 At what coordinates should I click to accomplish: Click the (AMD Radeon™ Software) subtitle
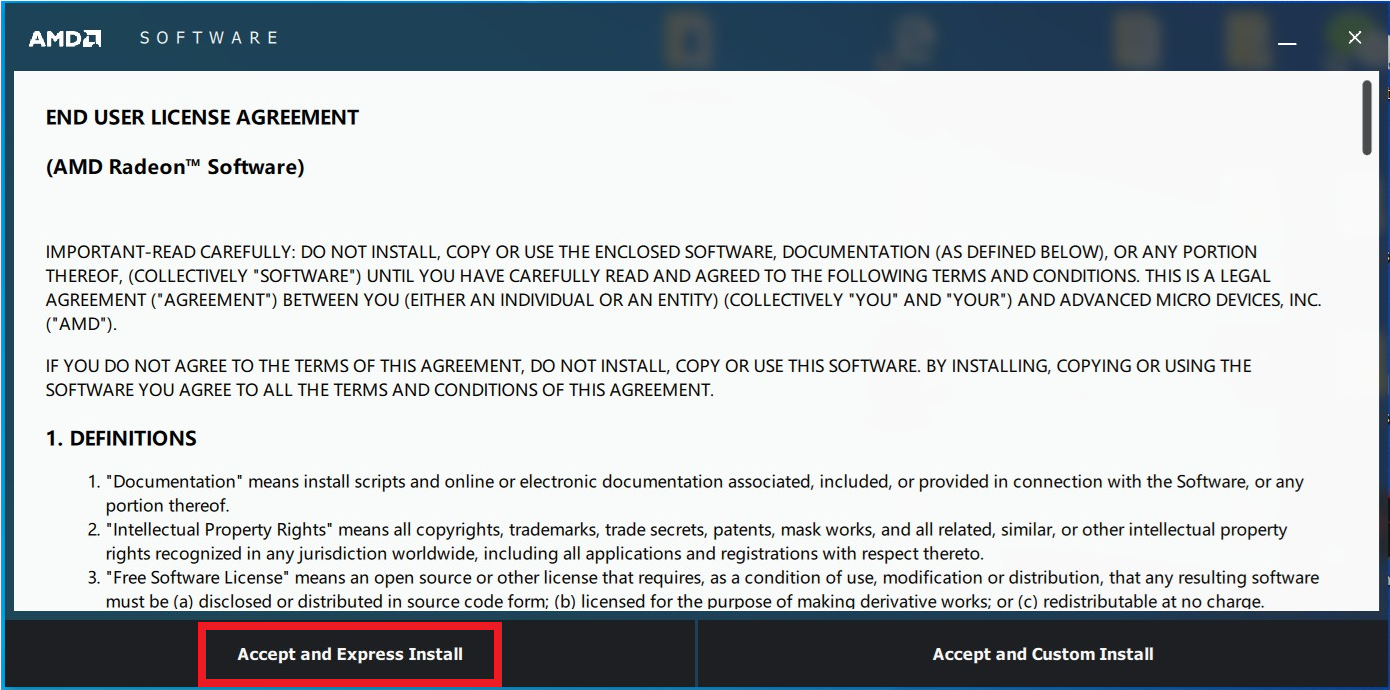point(175,167)
